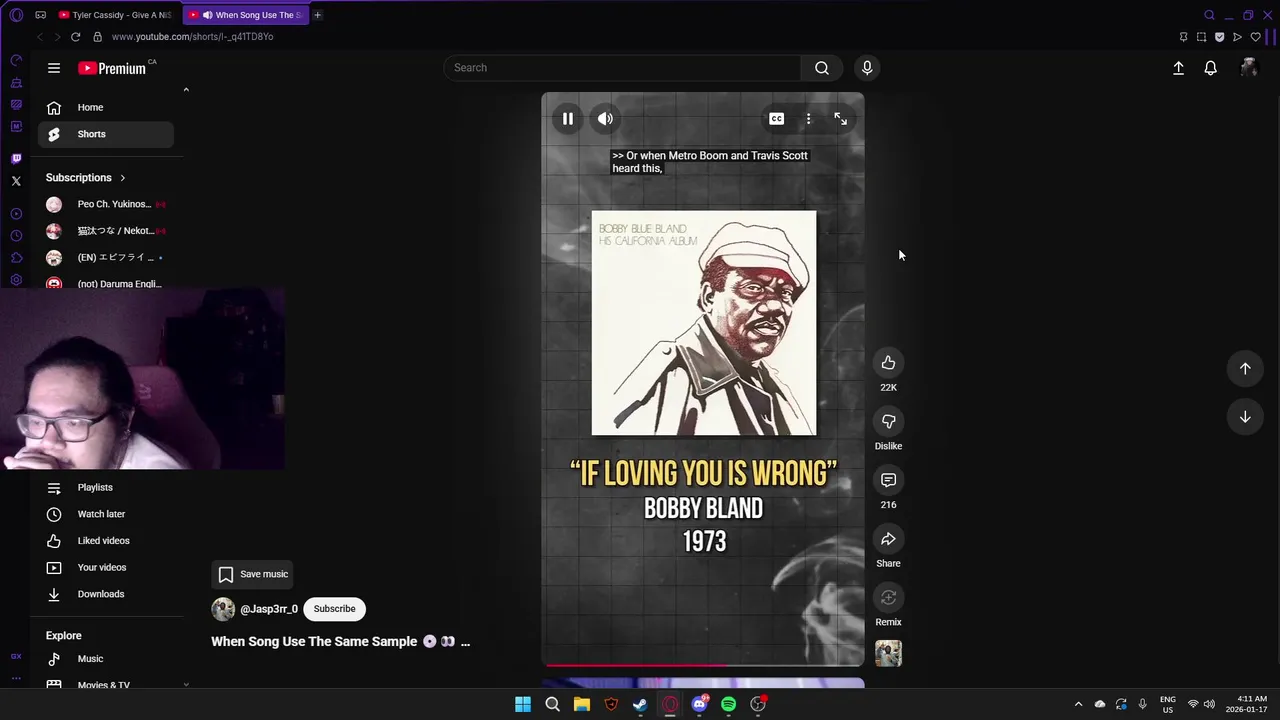Open Watch later in the sidebar
This screenshot has width=1280, height=720.
tap(106, 514)
